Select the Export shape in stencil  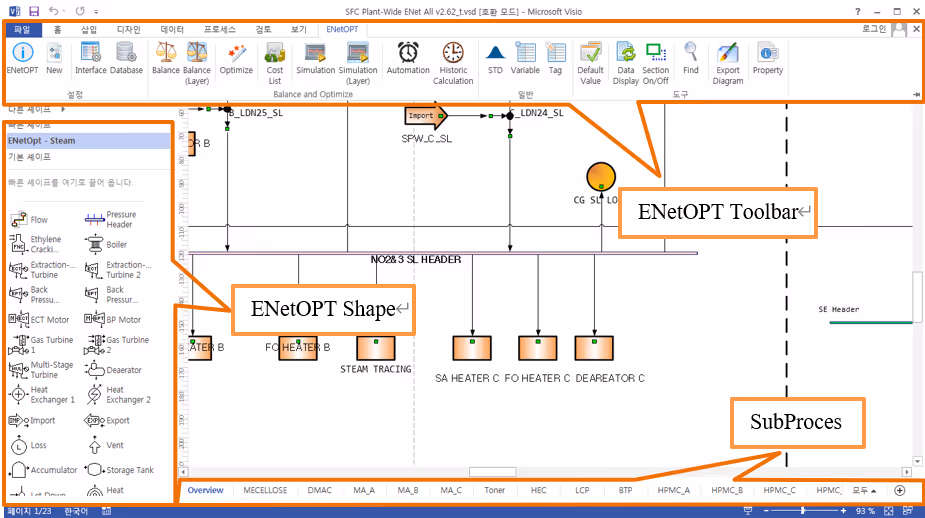[107, 420]
